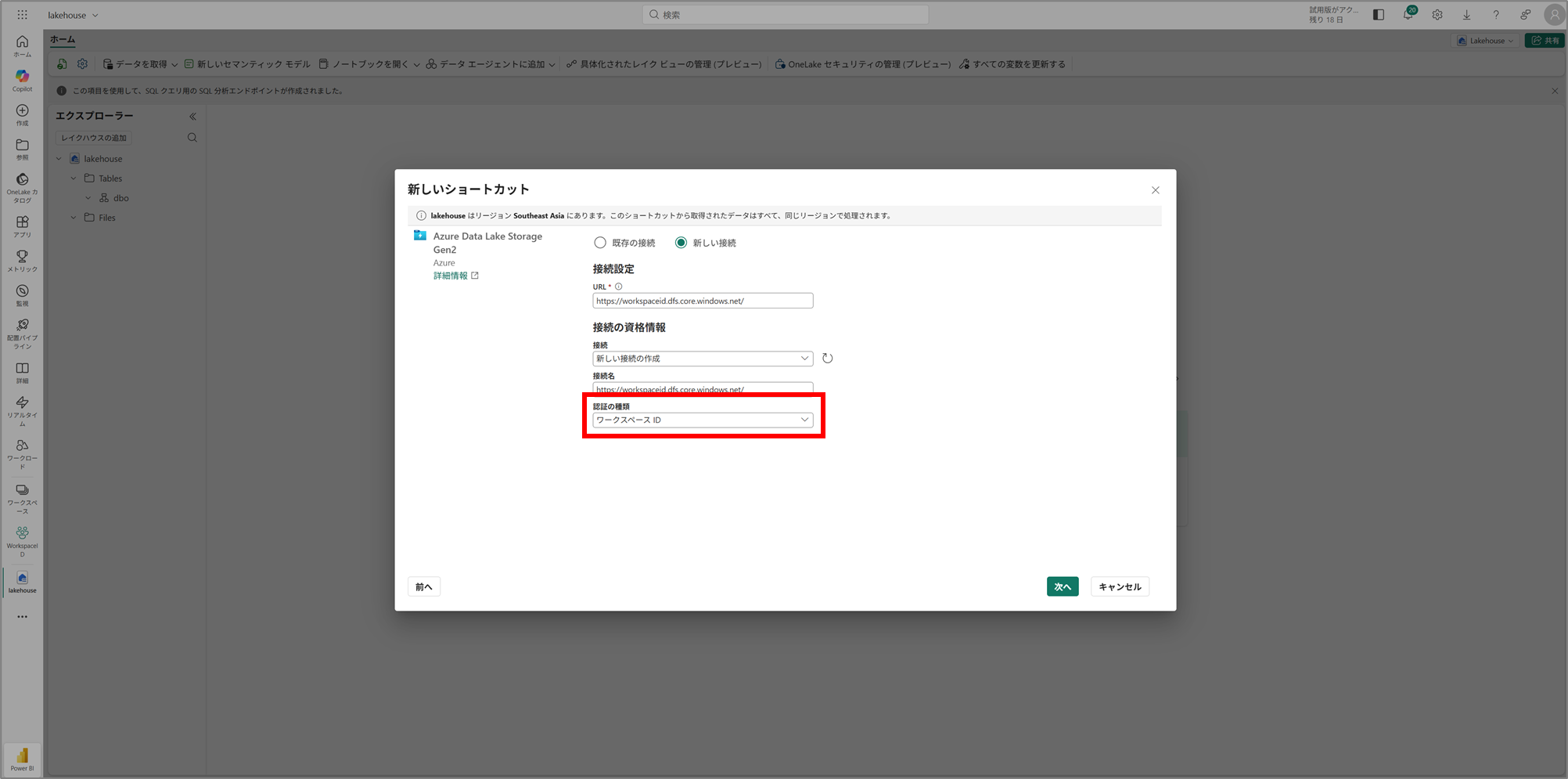1568x779 pixels.
Task: Open the 接続 dropdown for new connection
Action: (702, 359)
